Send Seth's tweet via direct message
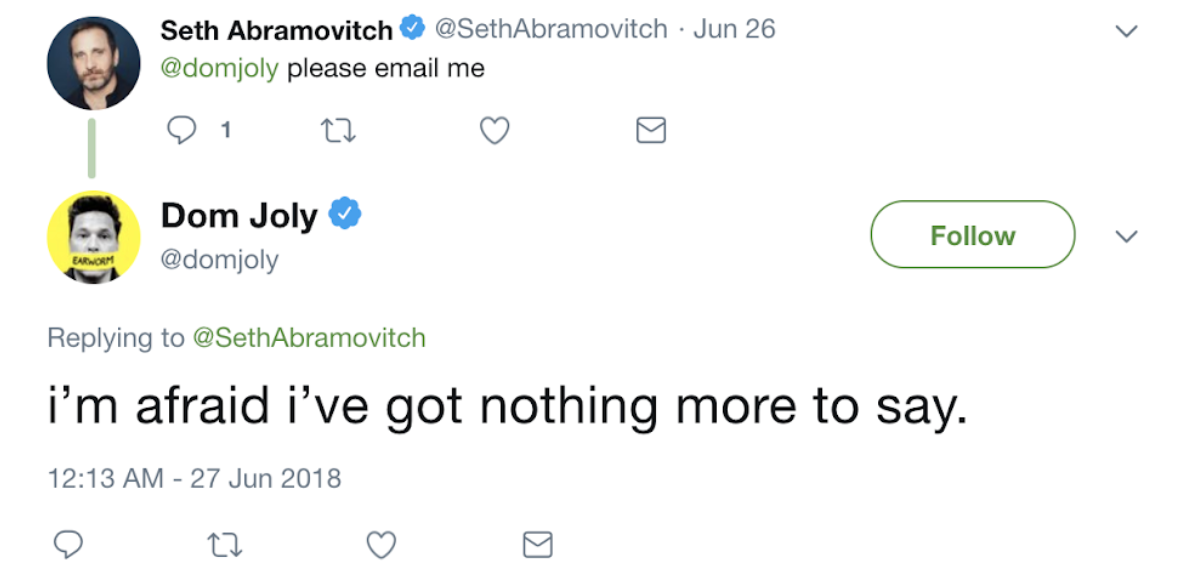The image size is (1192, 586). (651, 130)
